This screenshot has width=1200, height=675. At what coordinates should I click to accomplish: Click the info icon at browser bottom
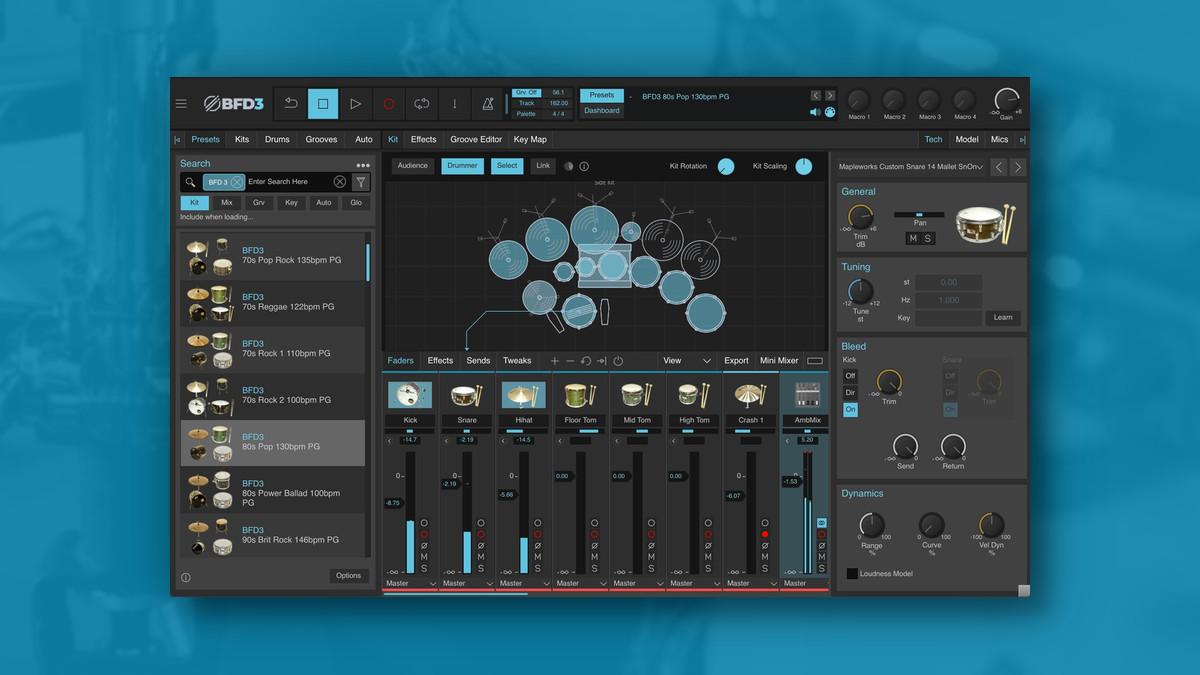185,577
